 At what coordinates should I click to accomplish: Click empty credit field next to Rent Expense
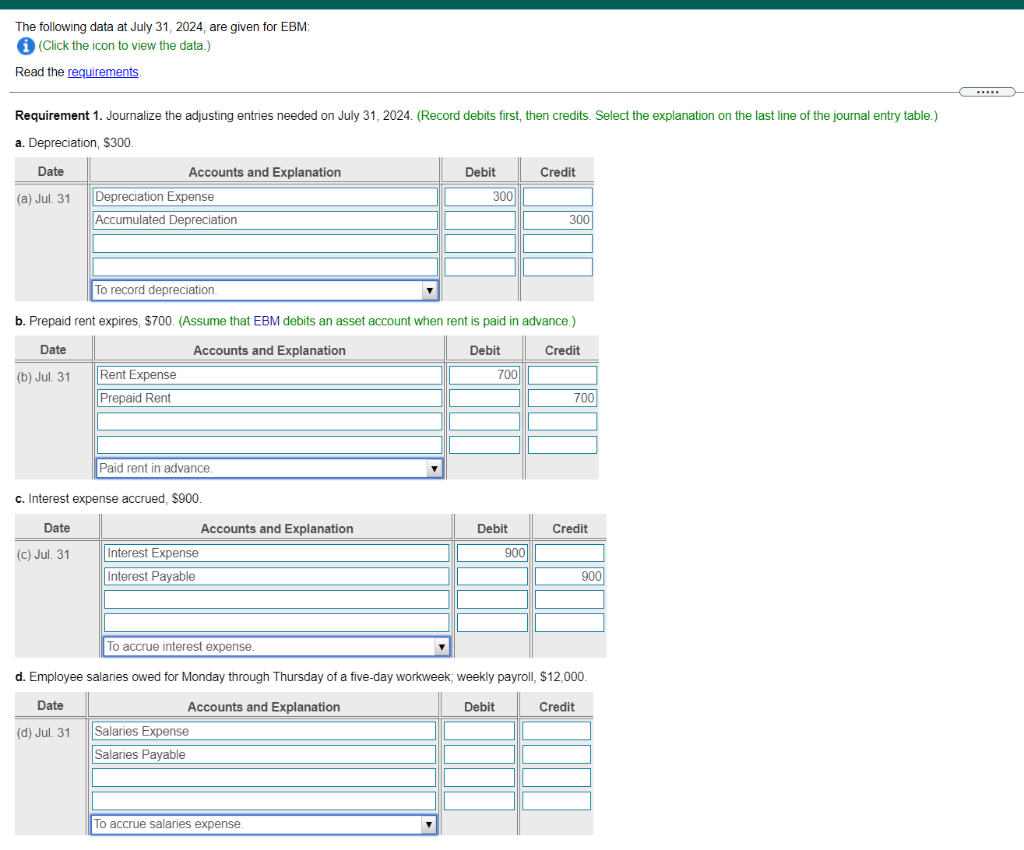point(562,375)
